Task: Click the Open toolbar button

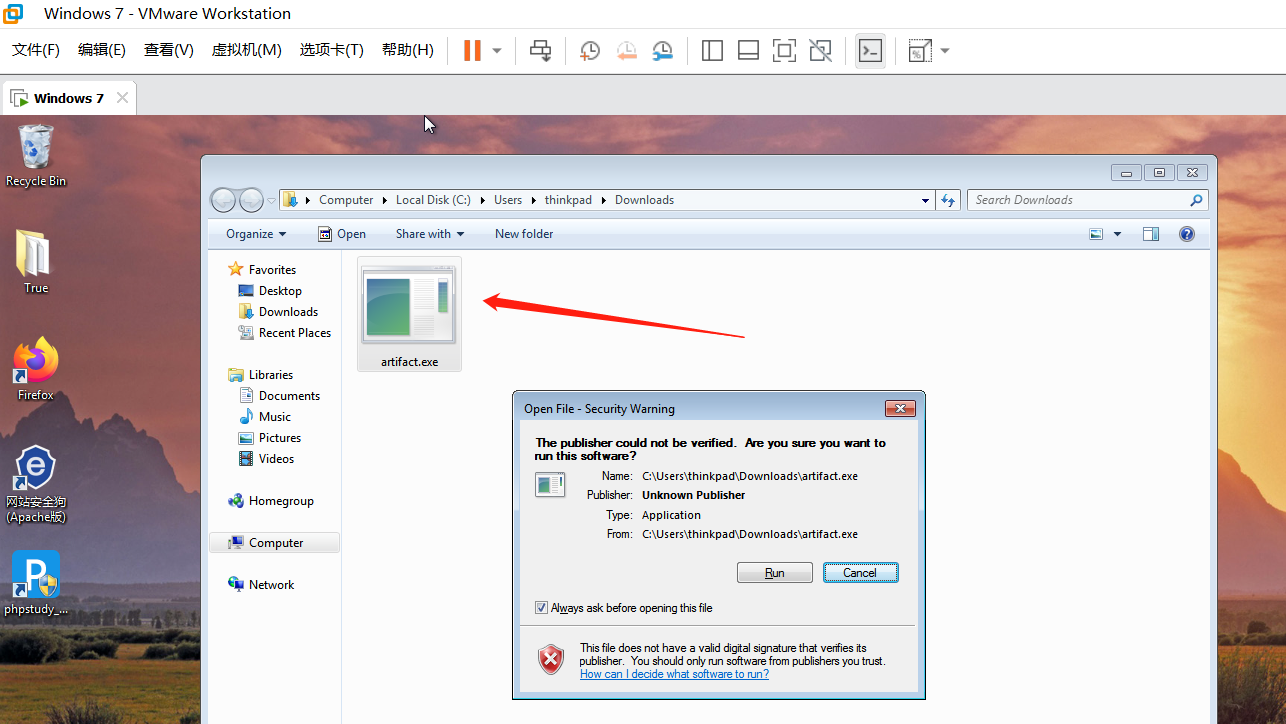Action: [x=342, y=234]
